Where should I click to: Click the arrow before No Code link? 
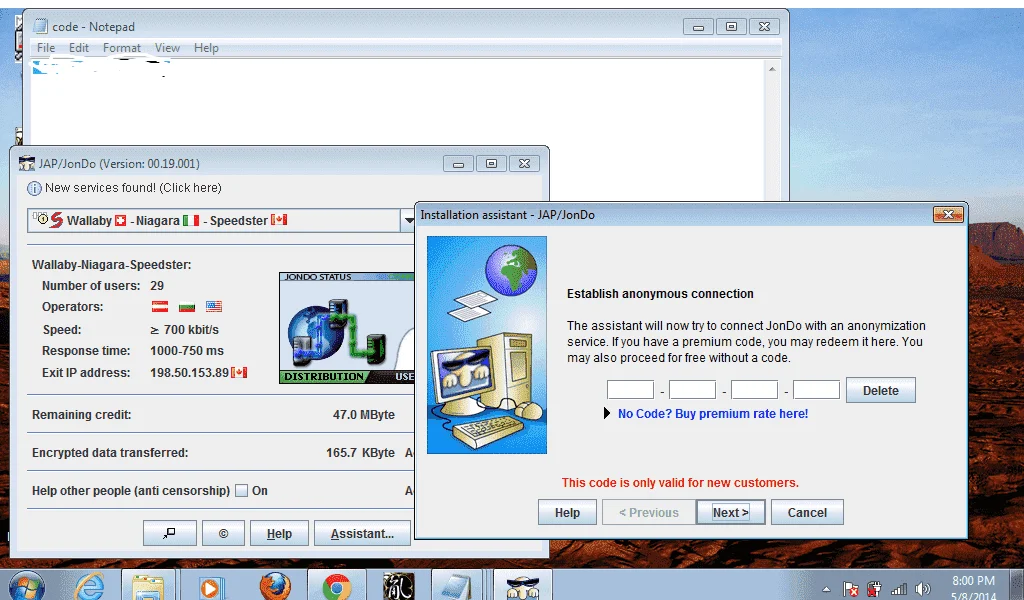(607, 413)
